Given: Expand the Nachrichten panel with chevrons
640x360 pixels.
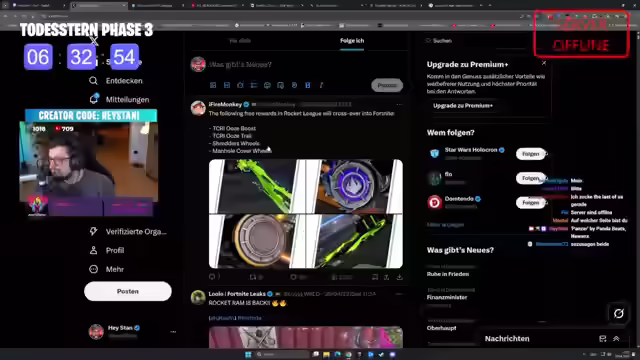Looking at the screenshot, I should 616,338.
